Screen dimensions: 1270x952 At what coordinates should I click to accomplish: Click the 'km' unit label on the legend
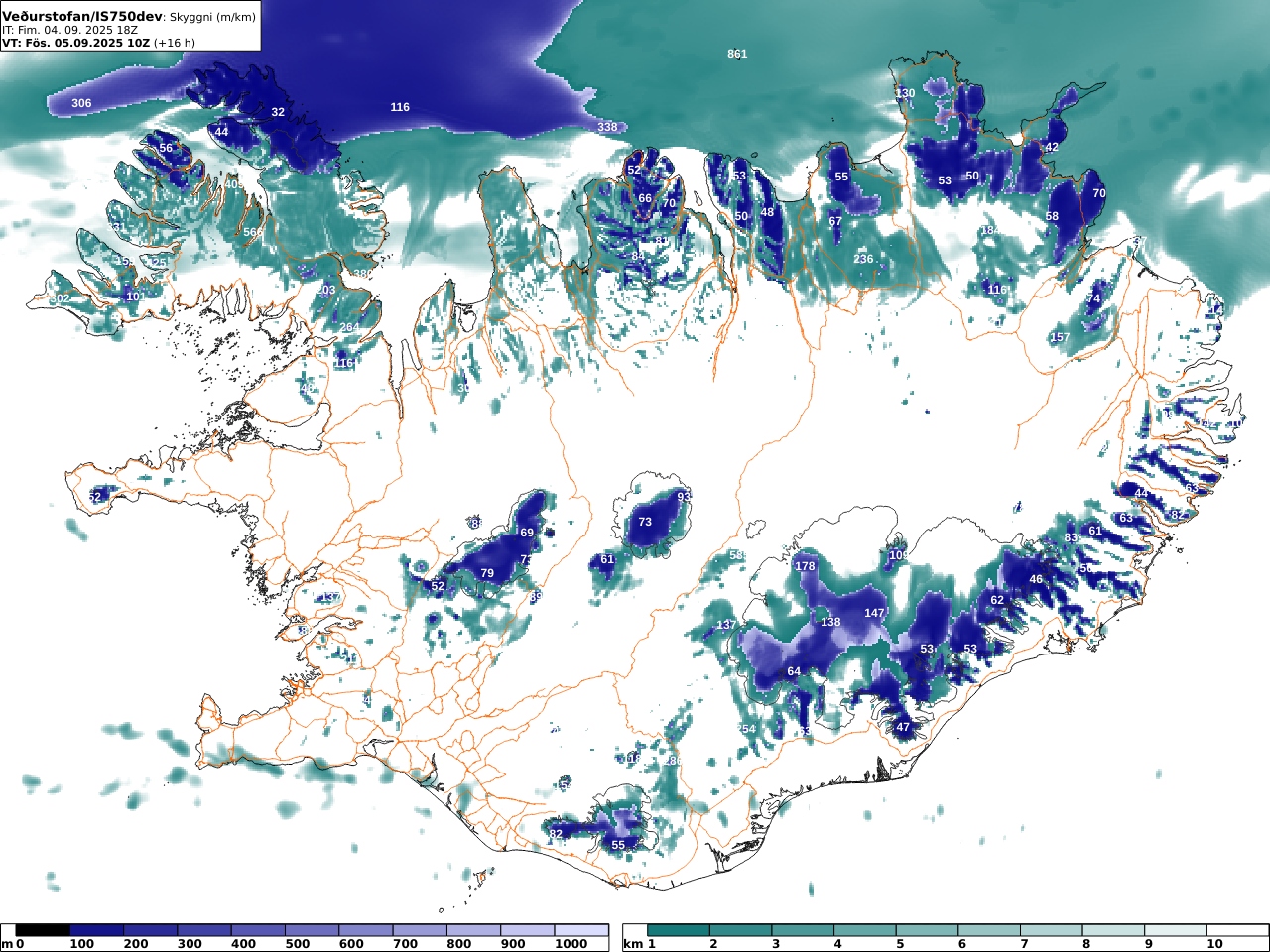tap(632, 944)
